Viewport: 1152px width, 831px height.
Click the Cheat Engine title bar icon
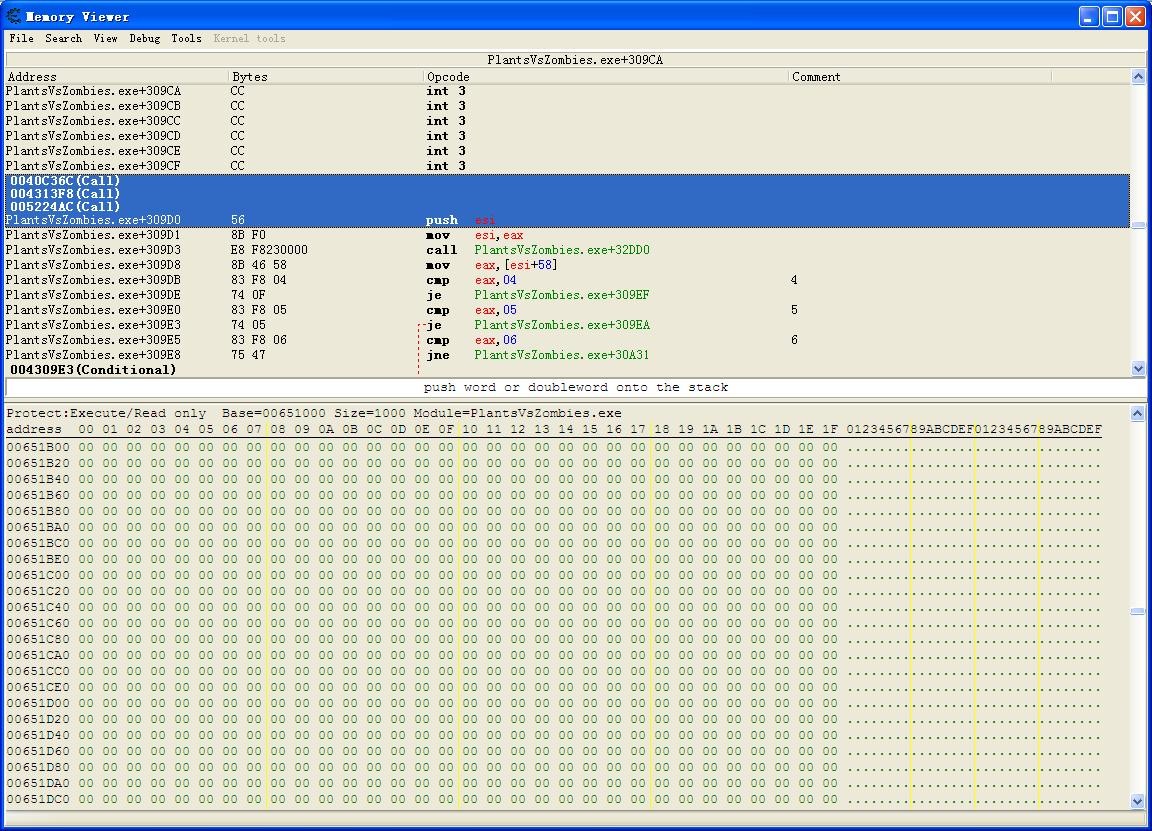pyautogui.click(x=14, y=16)
